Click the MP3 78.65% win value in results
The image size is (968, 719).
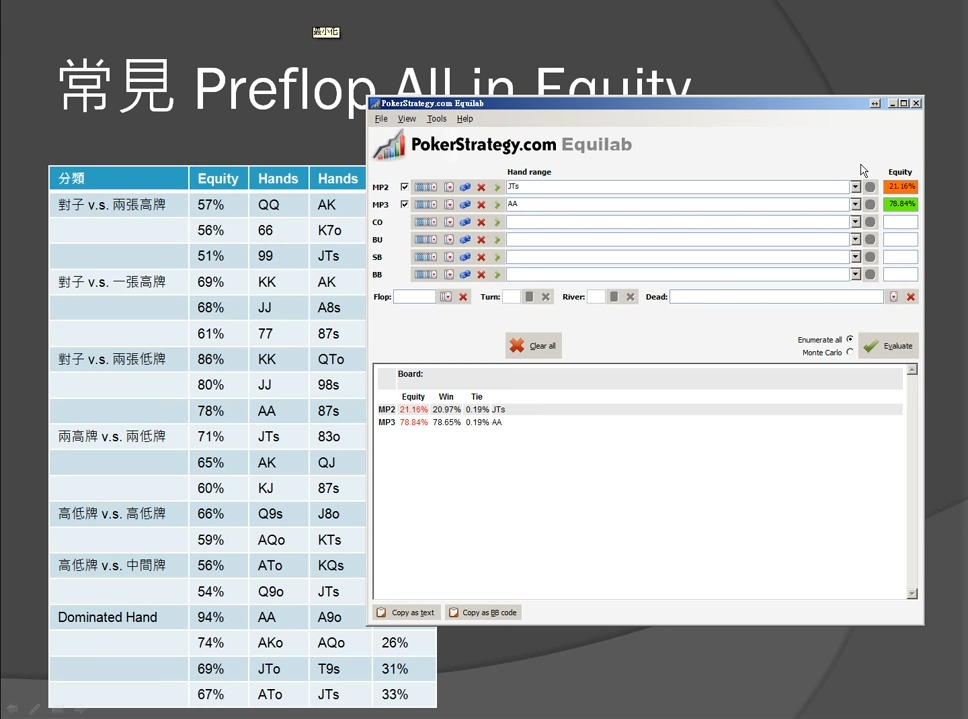coord(446,422)
